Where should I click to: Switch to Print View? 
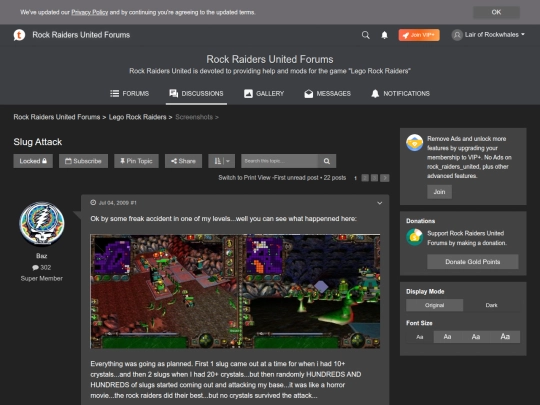pos(245,178)
